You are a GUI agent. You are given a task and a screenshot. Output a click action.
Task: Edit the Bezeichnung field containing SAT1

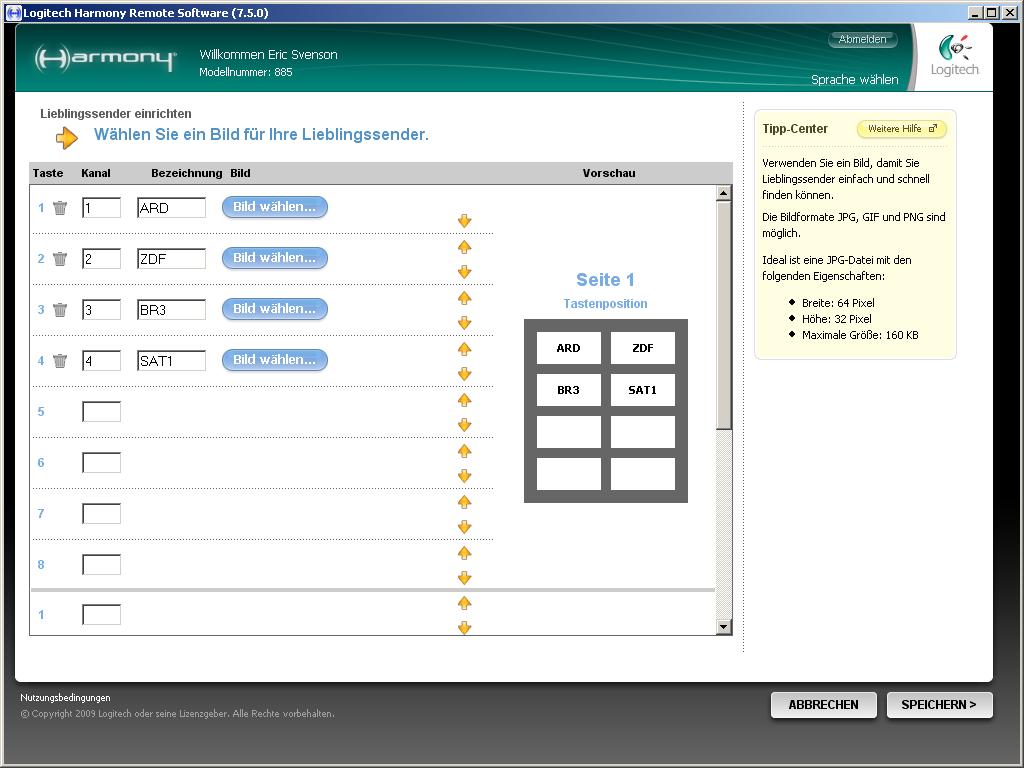171,360
